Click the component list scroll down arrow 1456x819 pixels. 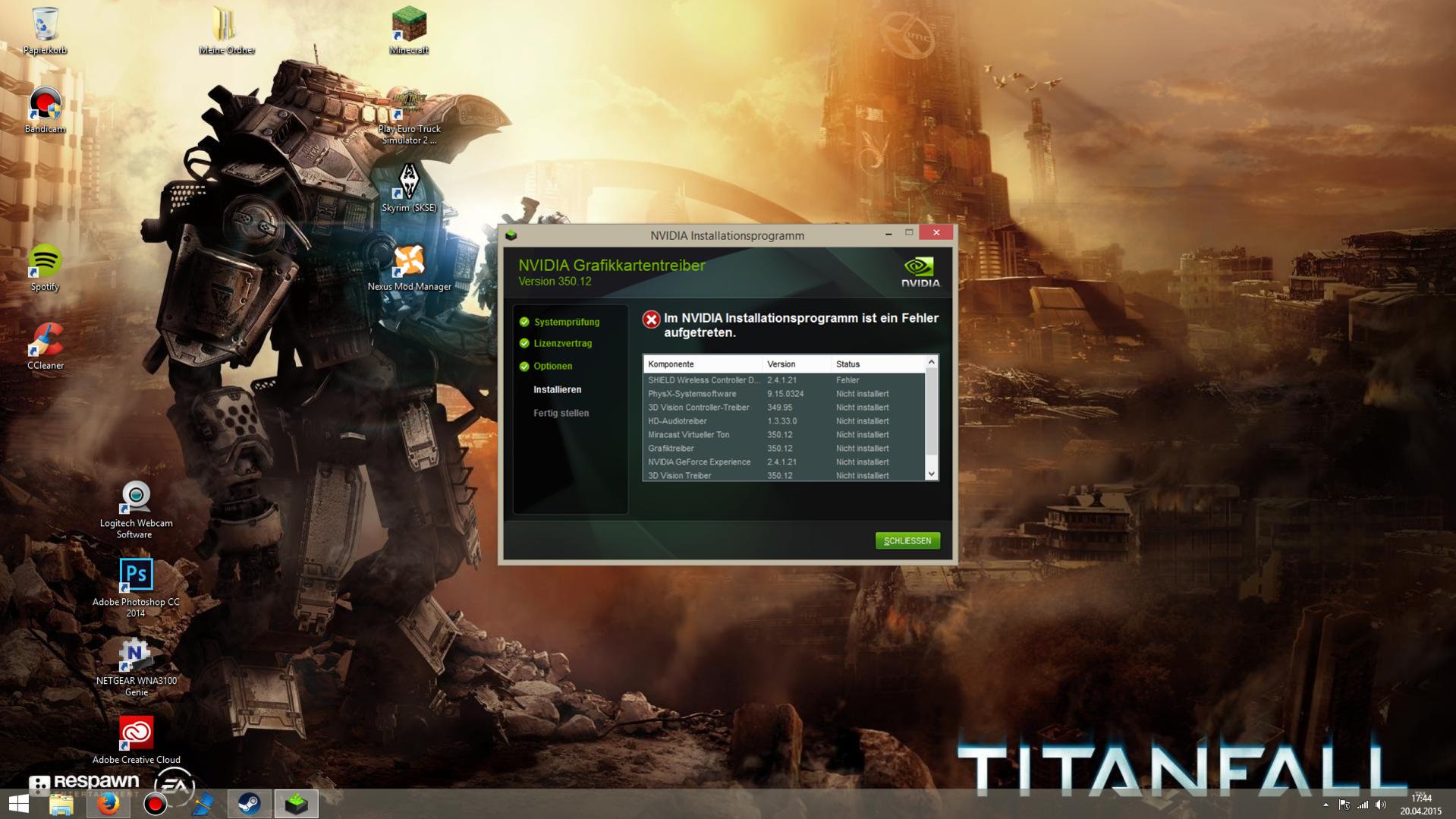click(932, 474)
